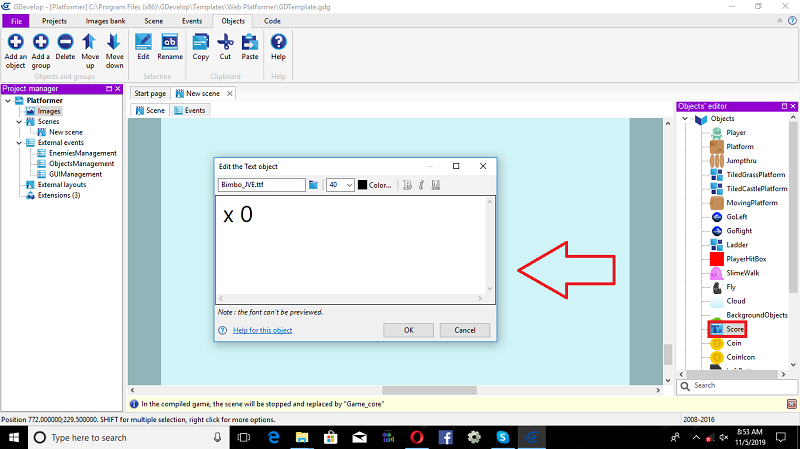Screen dimensions: 800x449
Task: Open Facebook app from taskbar
Action: pos(445,437)
